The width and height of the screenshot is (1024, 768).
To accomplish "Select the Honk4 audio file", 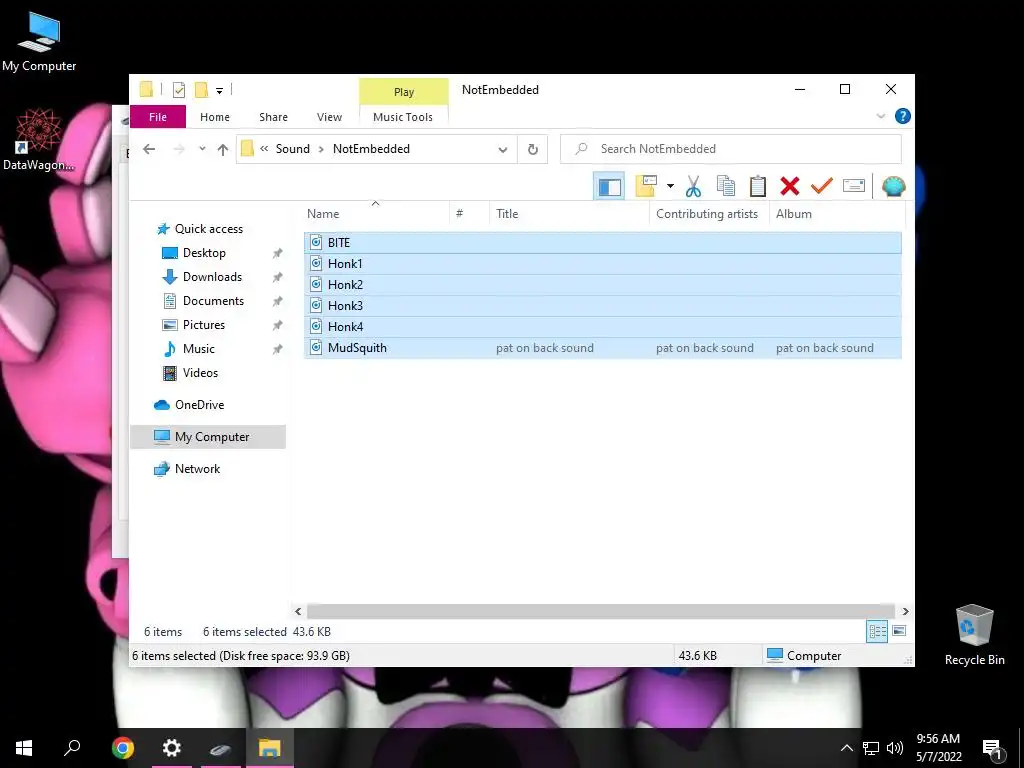I will [602, 327].
